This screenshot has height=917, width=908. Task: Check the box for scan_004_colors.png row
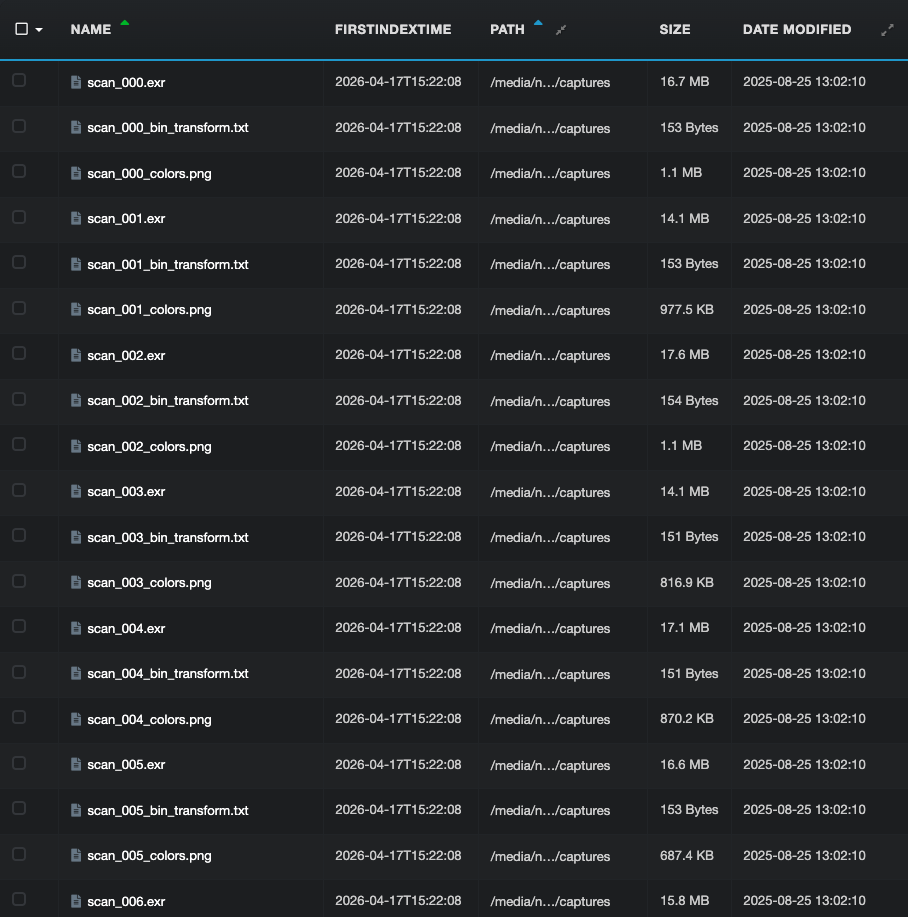click(x=19, y=718)
